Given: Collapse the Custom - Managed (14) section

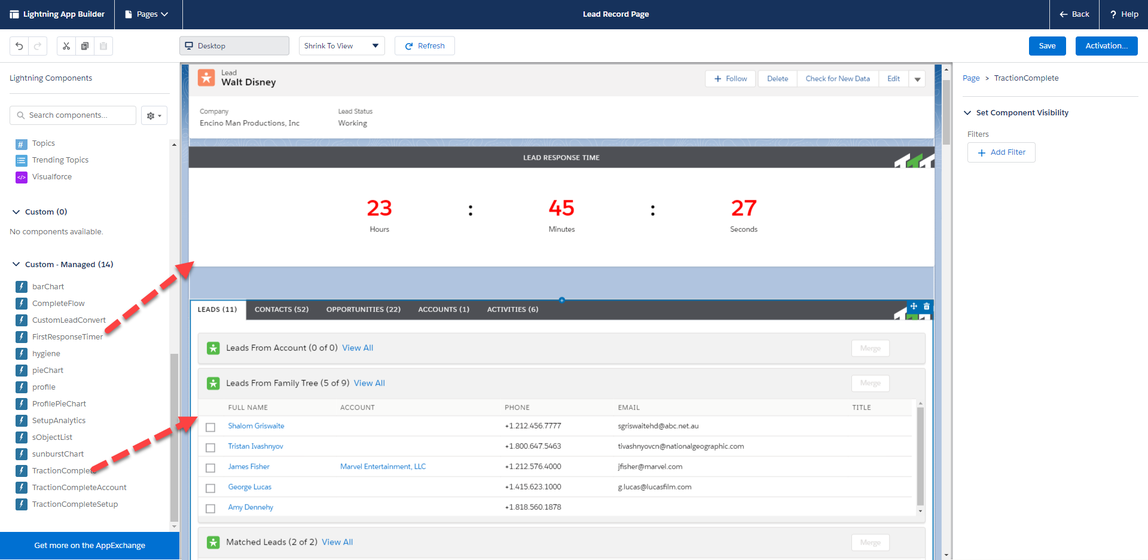Looking at the screenshot, I should click(17, 264).
